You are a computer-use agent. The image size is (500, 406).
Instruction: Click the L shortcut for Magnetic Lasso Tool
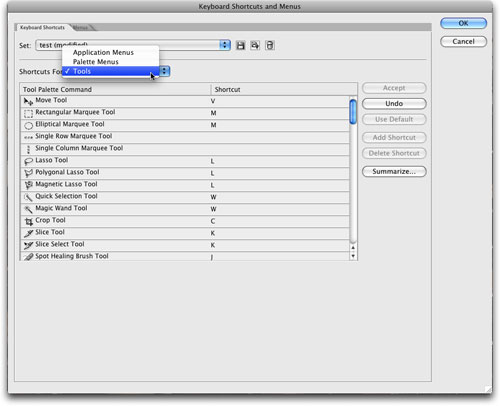[212, 185]
